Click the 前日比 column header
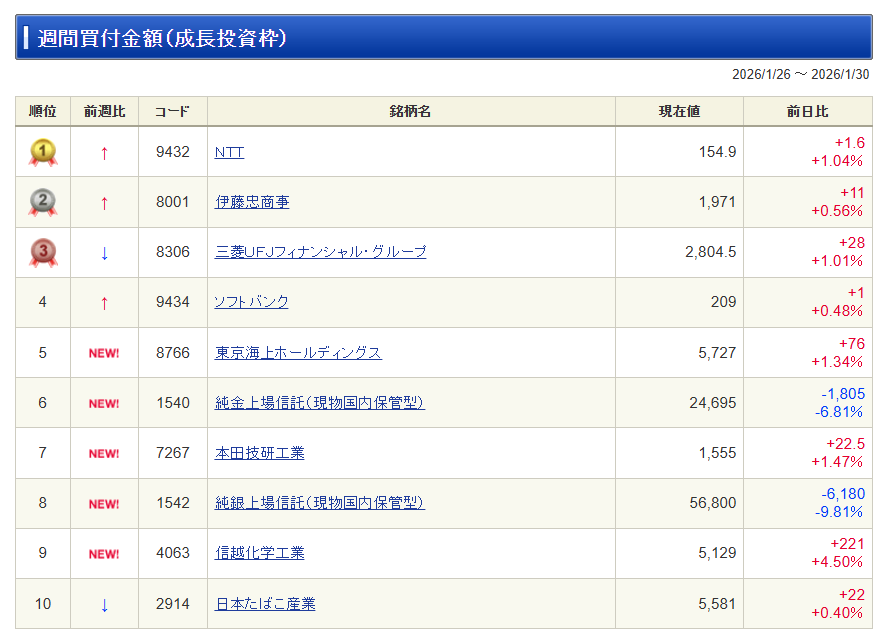This screenshot has height=640, width=883. 808,112
